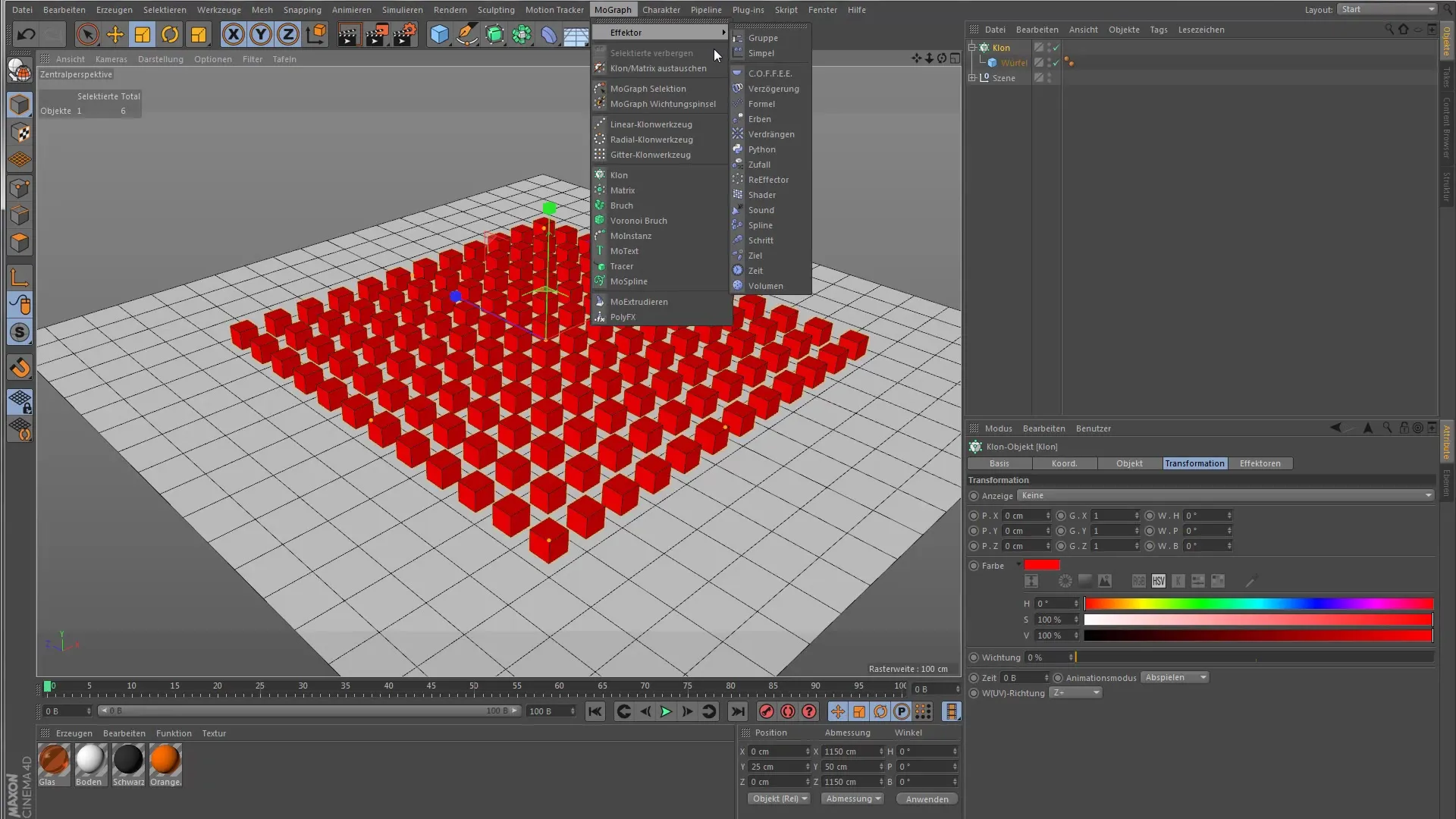Open the W(UV)-Richtung dropdown
Viewport: 1456px width, 819px height.
click(1075, 692)
